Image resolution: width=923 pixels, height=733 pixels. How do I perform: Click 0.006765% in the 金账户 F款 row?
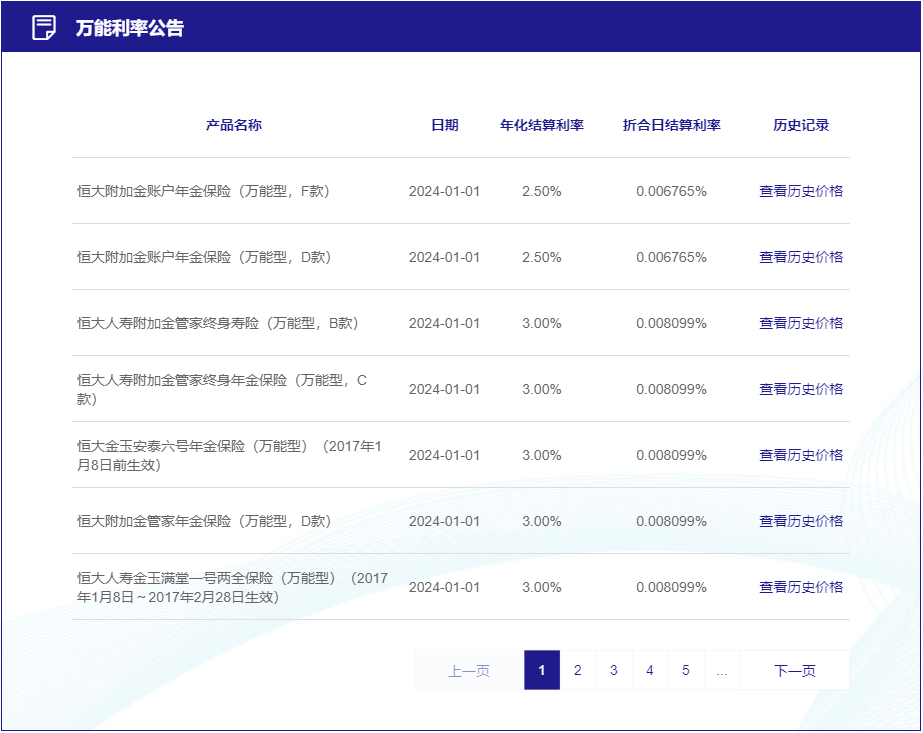[x=672, y=191]
